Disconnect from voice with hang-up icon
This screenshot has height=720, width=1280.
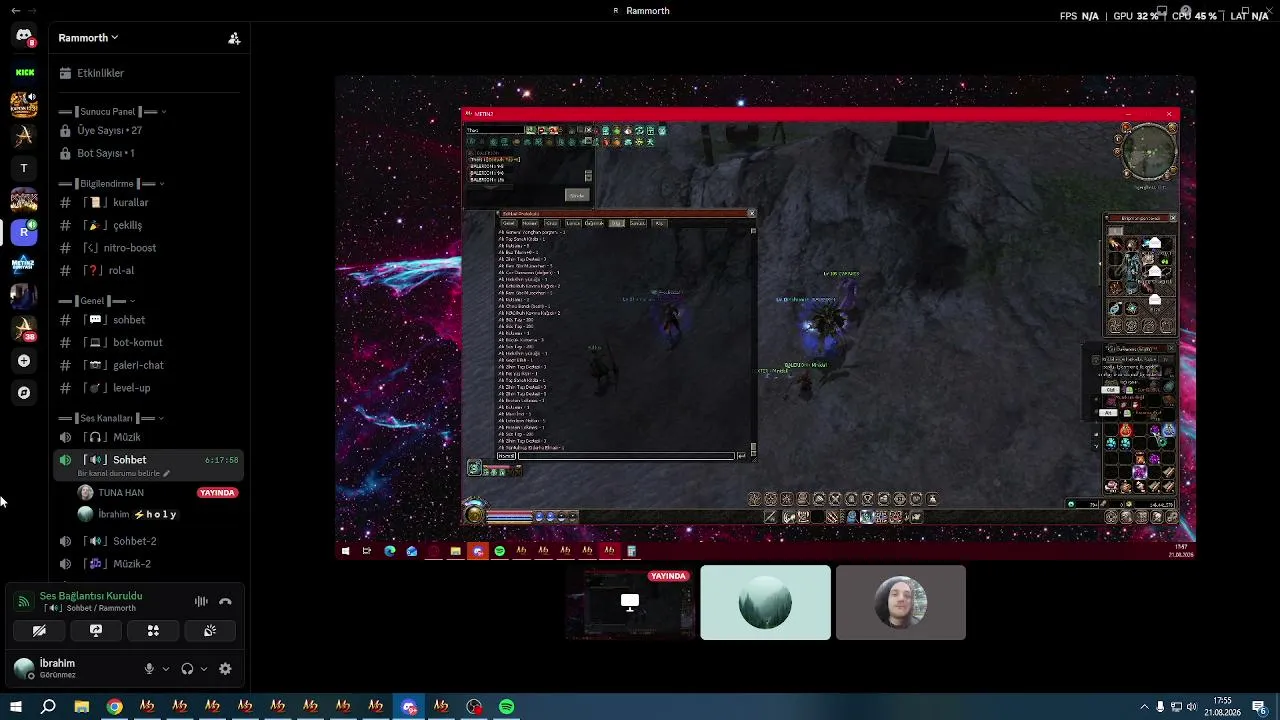[x=225, y=601]
